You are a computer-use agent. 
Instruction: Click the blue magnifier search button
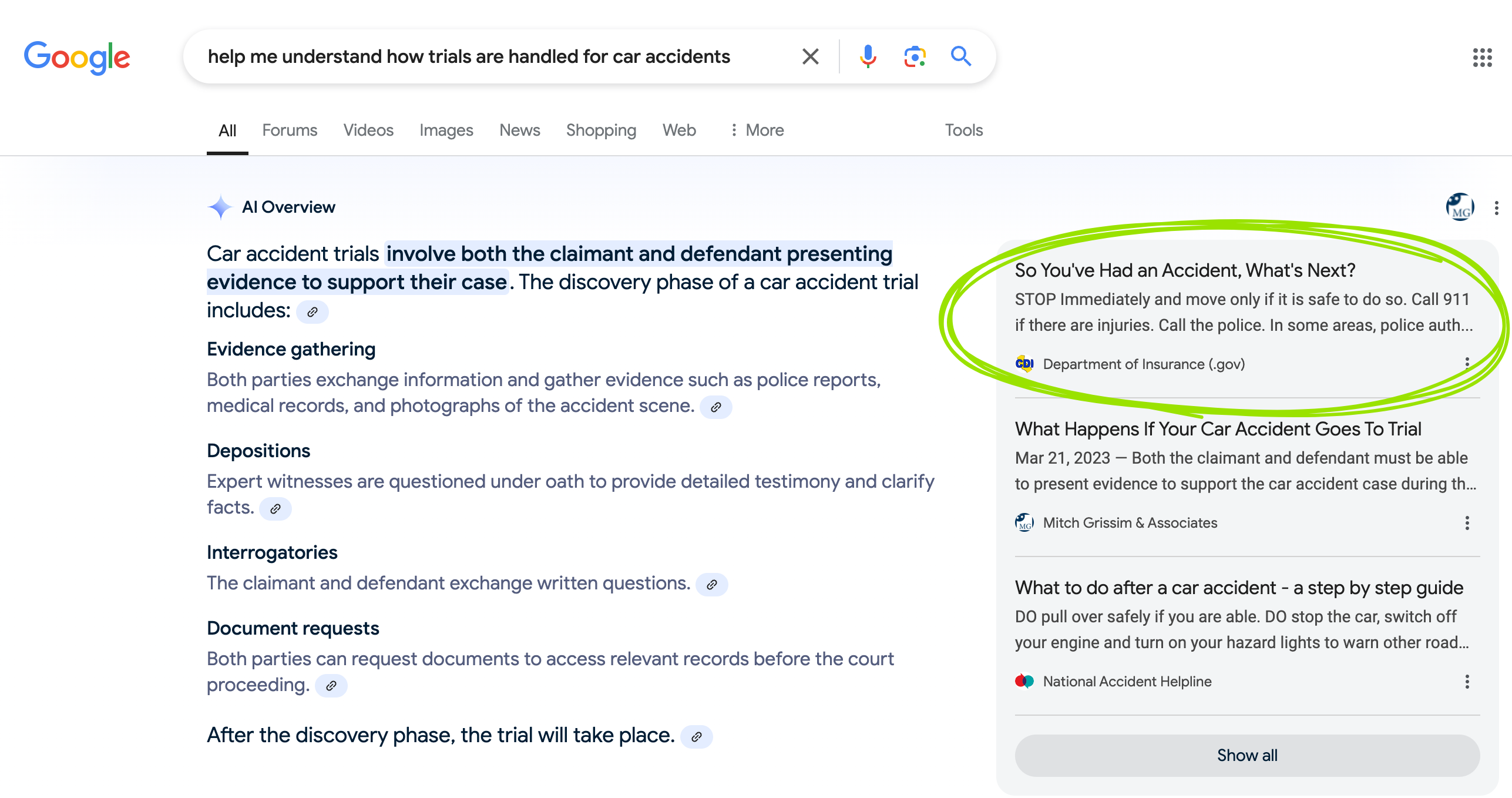click(961, 56)
